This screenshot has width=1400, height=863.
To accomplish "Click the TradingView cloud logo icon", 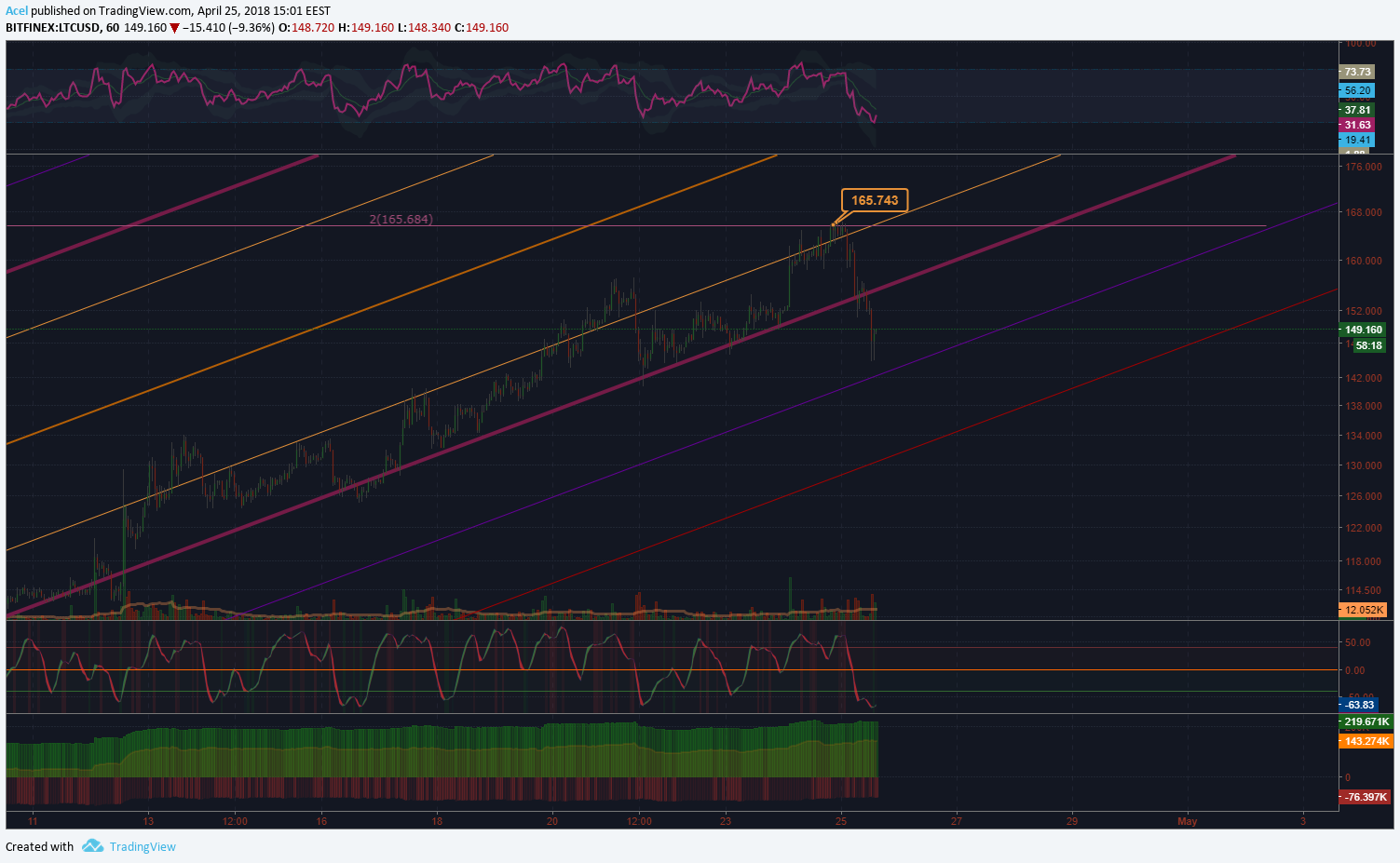I will click(x=92, y=845).
